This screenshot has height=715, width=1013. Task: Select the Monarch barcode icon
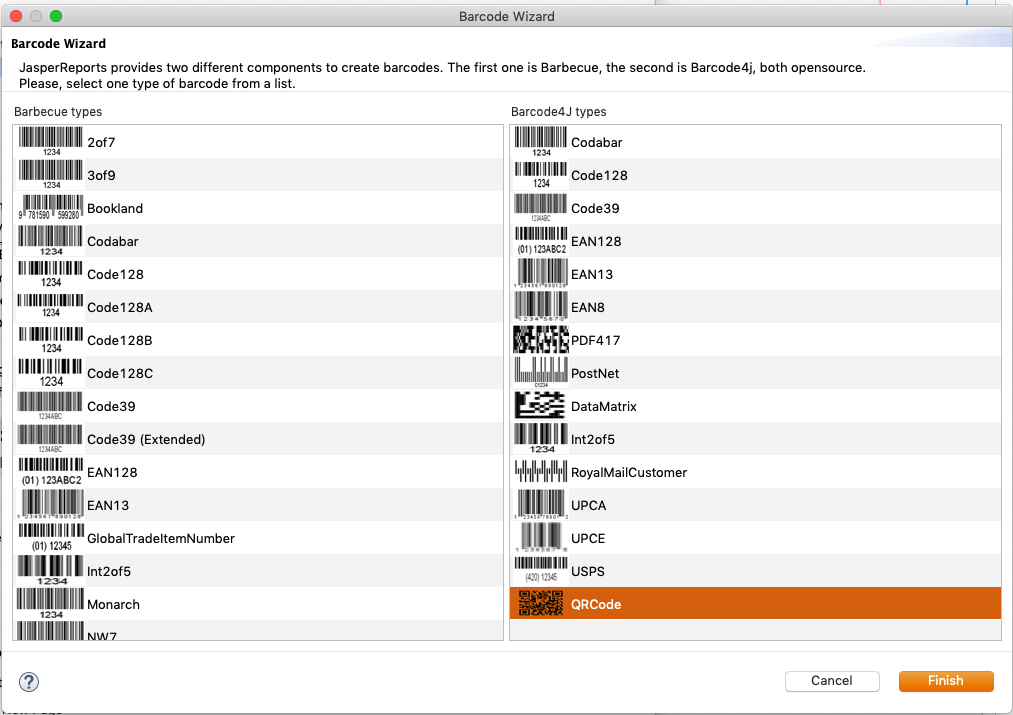coord(50,603)
